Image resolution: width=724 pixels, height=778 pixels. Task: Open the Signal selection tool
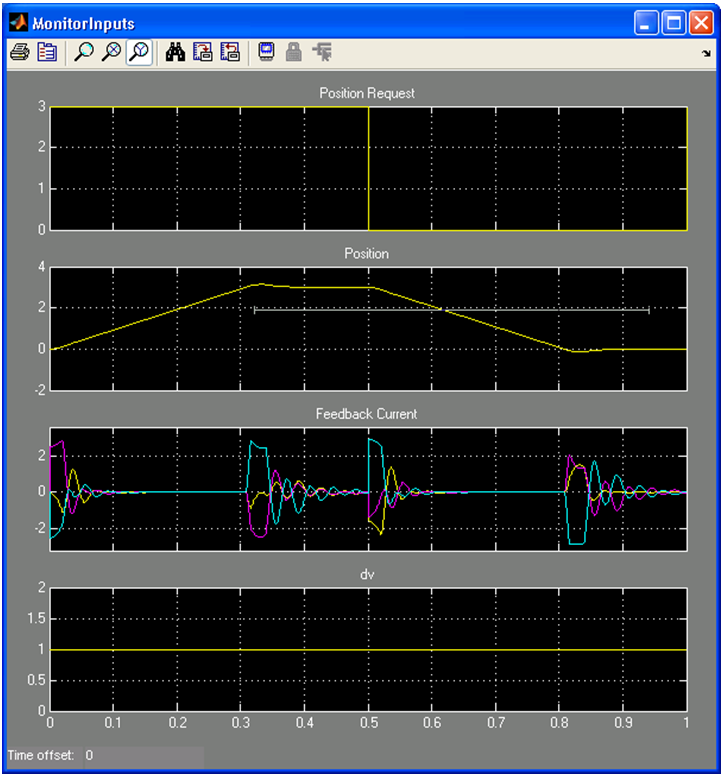322,52
